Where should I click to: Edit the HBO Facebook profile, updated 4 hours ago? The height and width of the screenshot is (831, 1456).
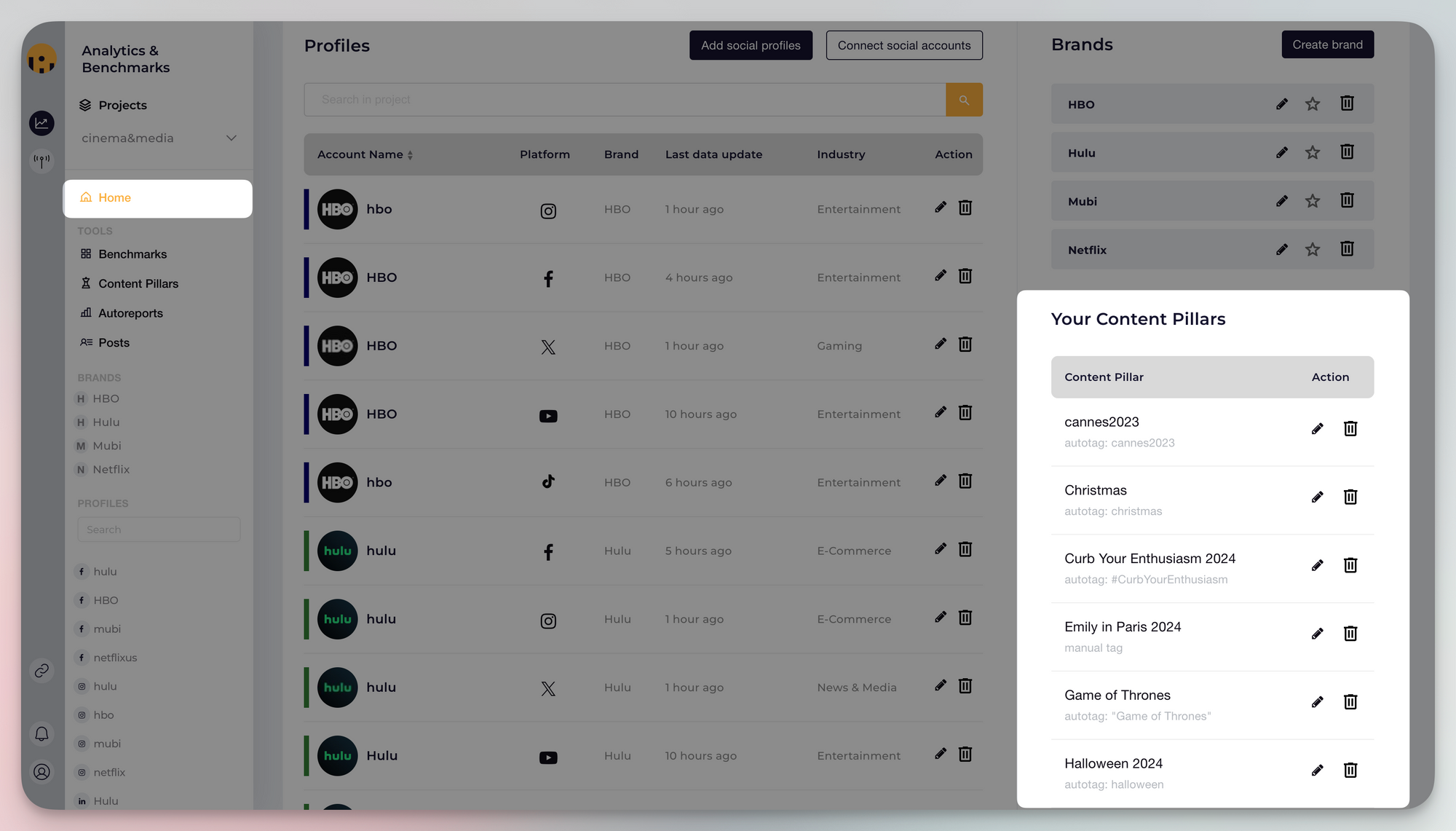941,276
